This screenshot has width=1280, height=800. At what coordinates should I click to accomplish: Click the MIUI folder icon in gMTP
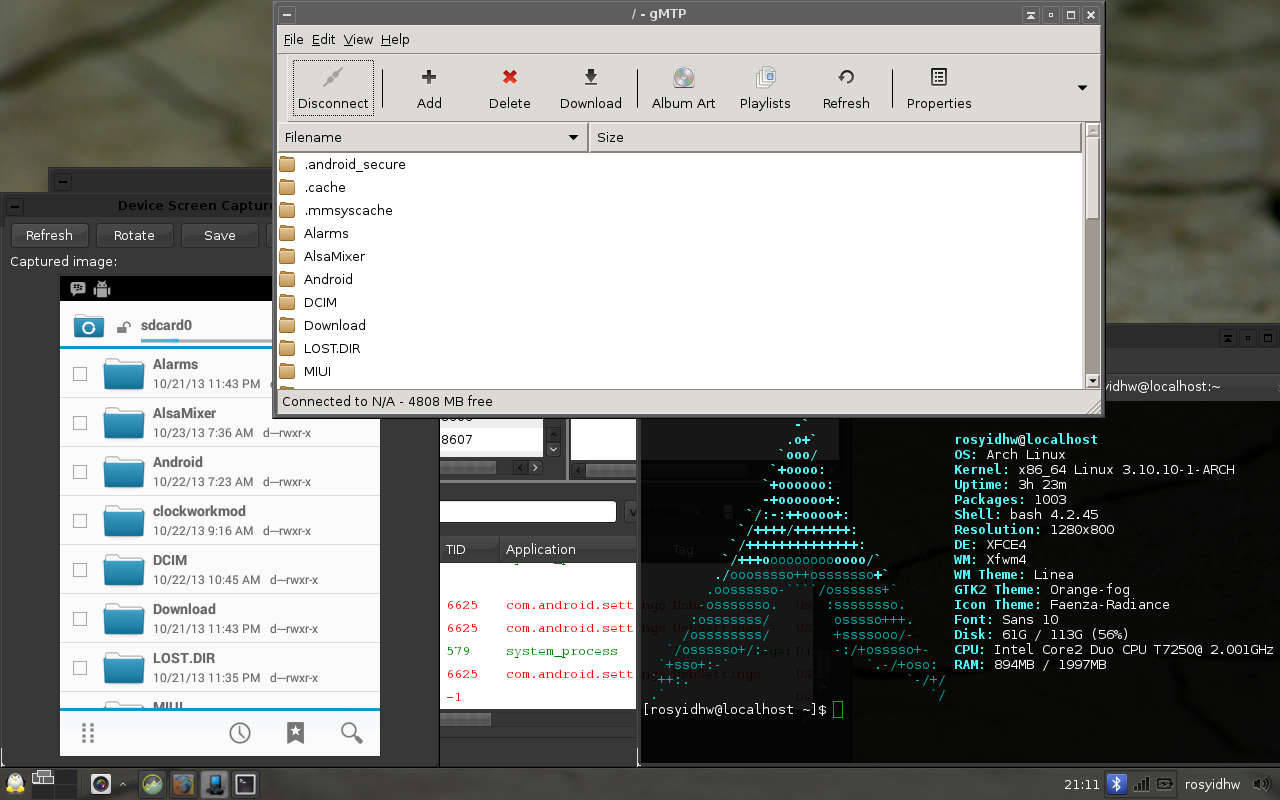[287, 371]
